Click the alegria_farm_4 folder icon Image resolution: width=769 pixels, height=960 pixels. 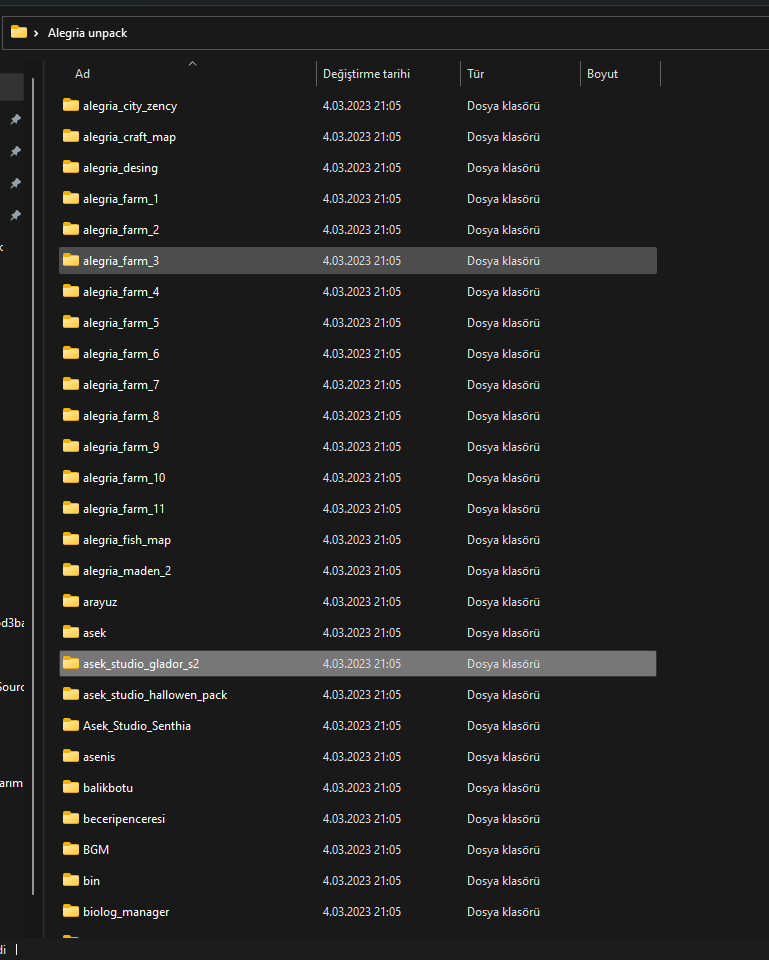(71, 291)
